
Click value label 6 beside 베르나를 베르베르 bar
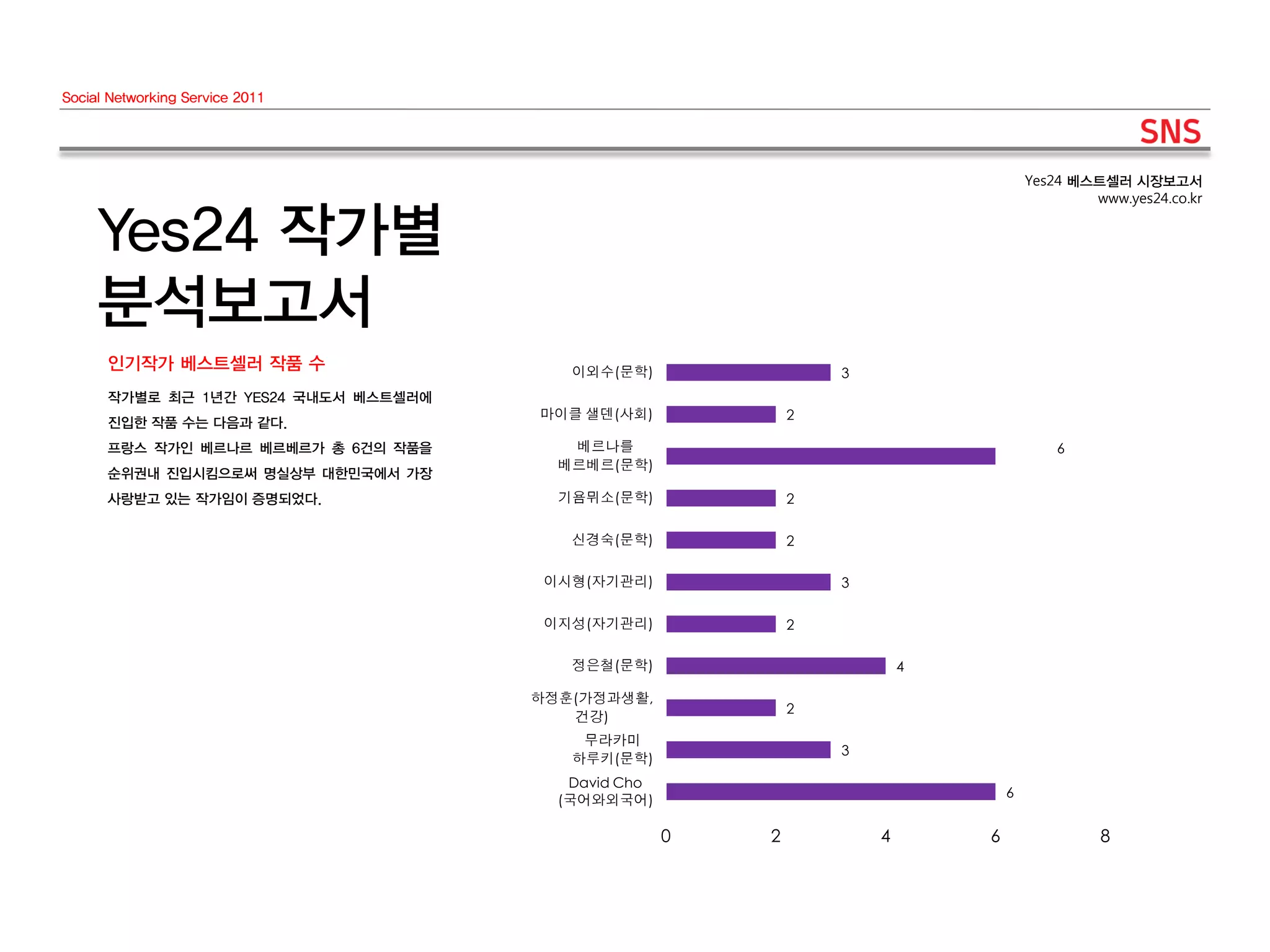1061,449
